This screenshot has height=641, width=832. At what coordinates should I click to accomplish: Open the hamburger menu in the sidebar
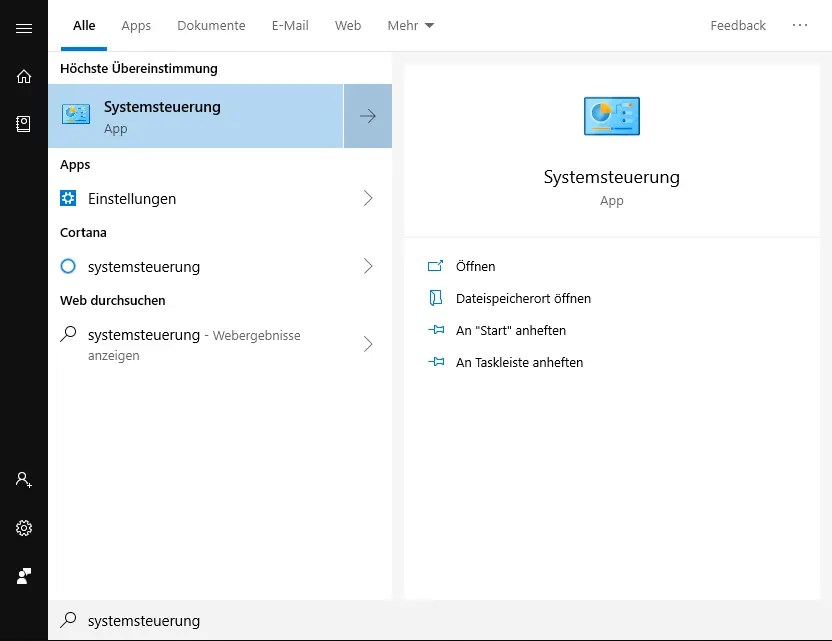coord(23,28)
